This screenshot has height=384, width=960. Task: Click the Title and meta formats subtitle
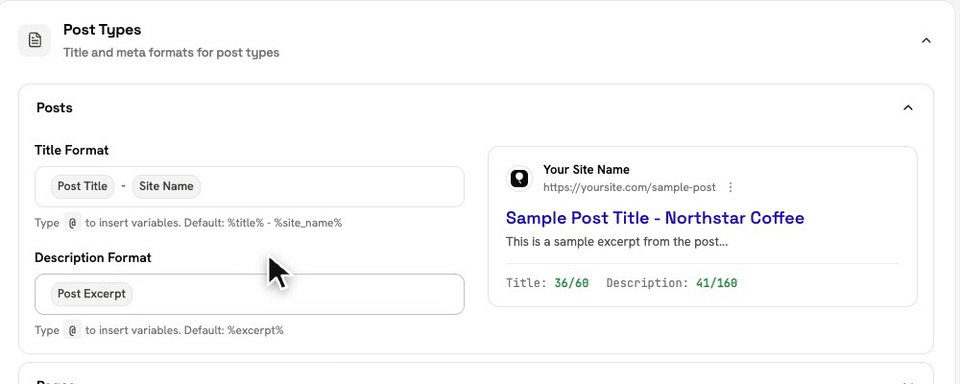171,53
